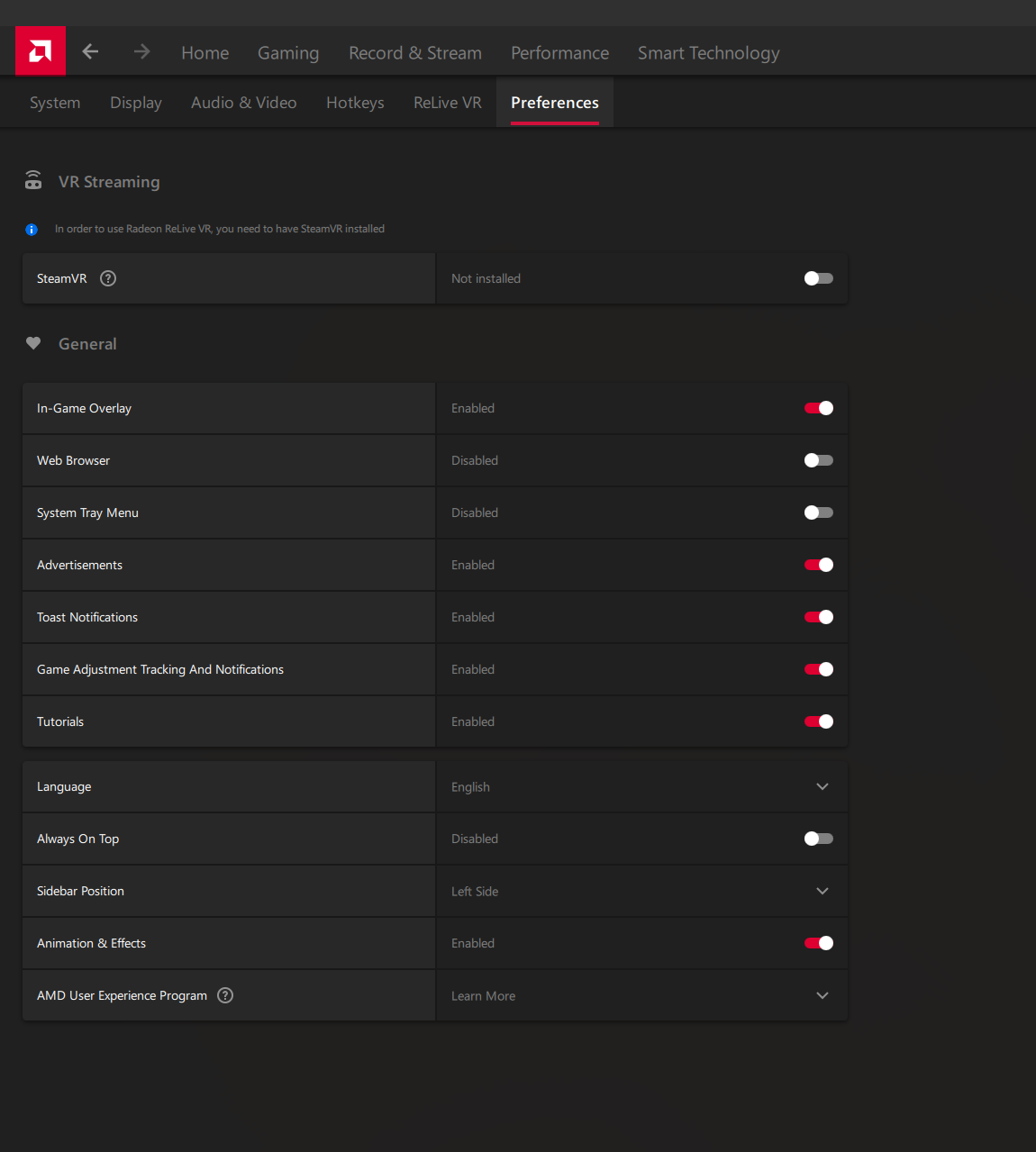Viewport: 1036px width, 1152px height.
Task: Enable the Always On Top toggle
Action: coord(819,839)
